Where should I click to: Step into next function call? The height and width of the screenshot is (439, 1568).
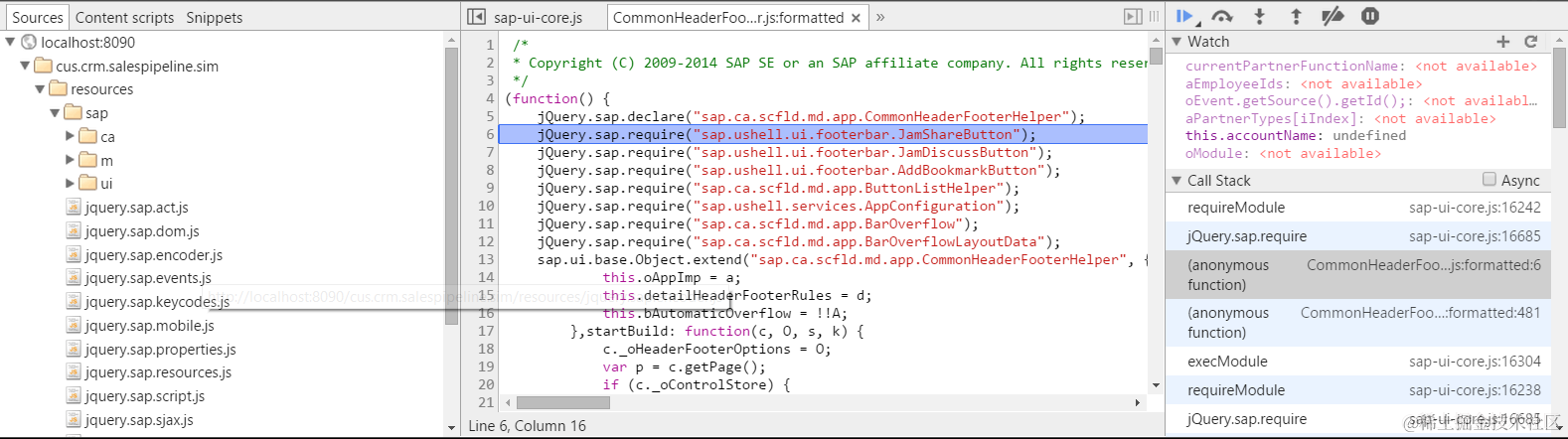coord(1259,16)
